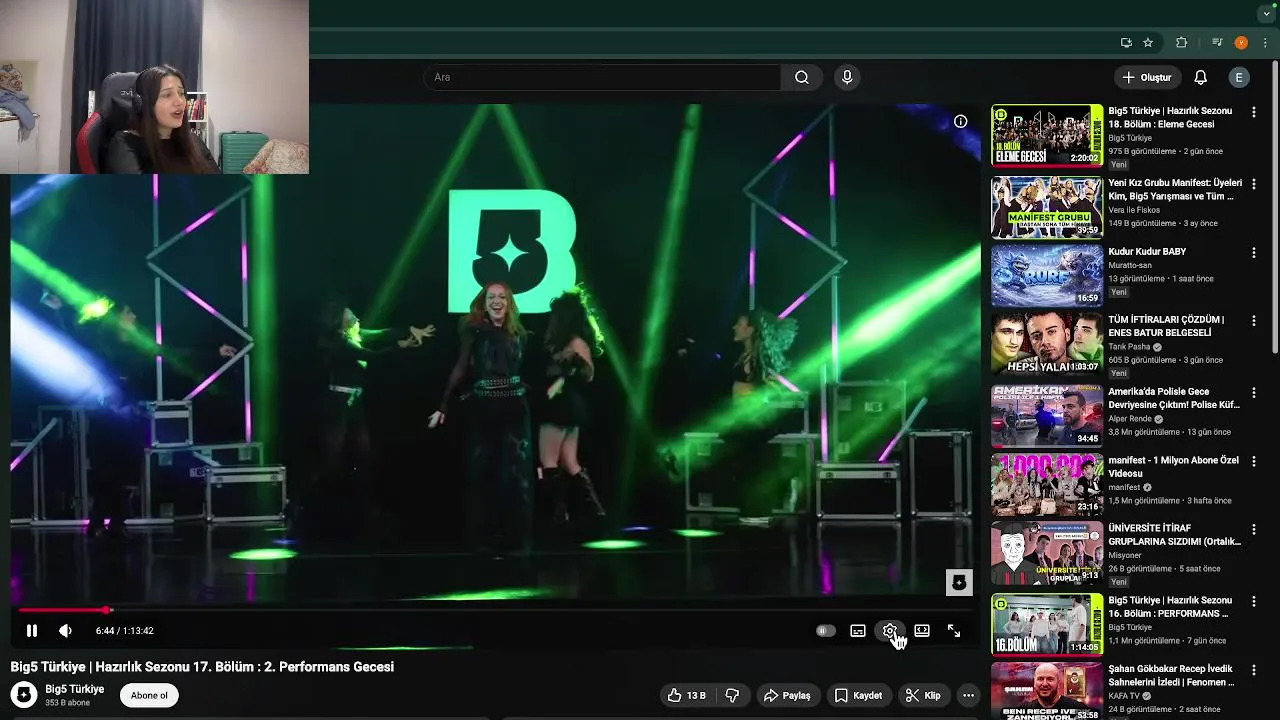Image resolution: width=1280 pixels, height=720 pixels.
Task: Click the KAFA TV channel name
Action: point(1124,696)
